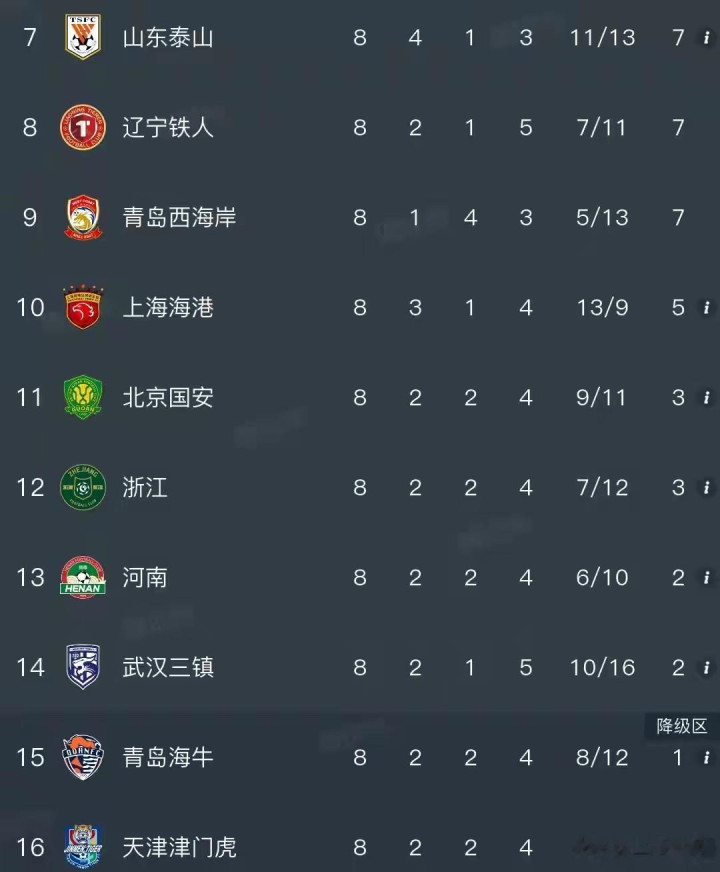Click info icon in 青岛海牛 row

(x=707, y=757)
